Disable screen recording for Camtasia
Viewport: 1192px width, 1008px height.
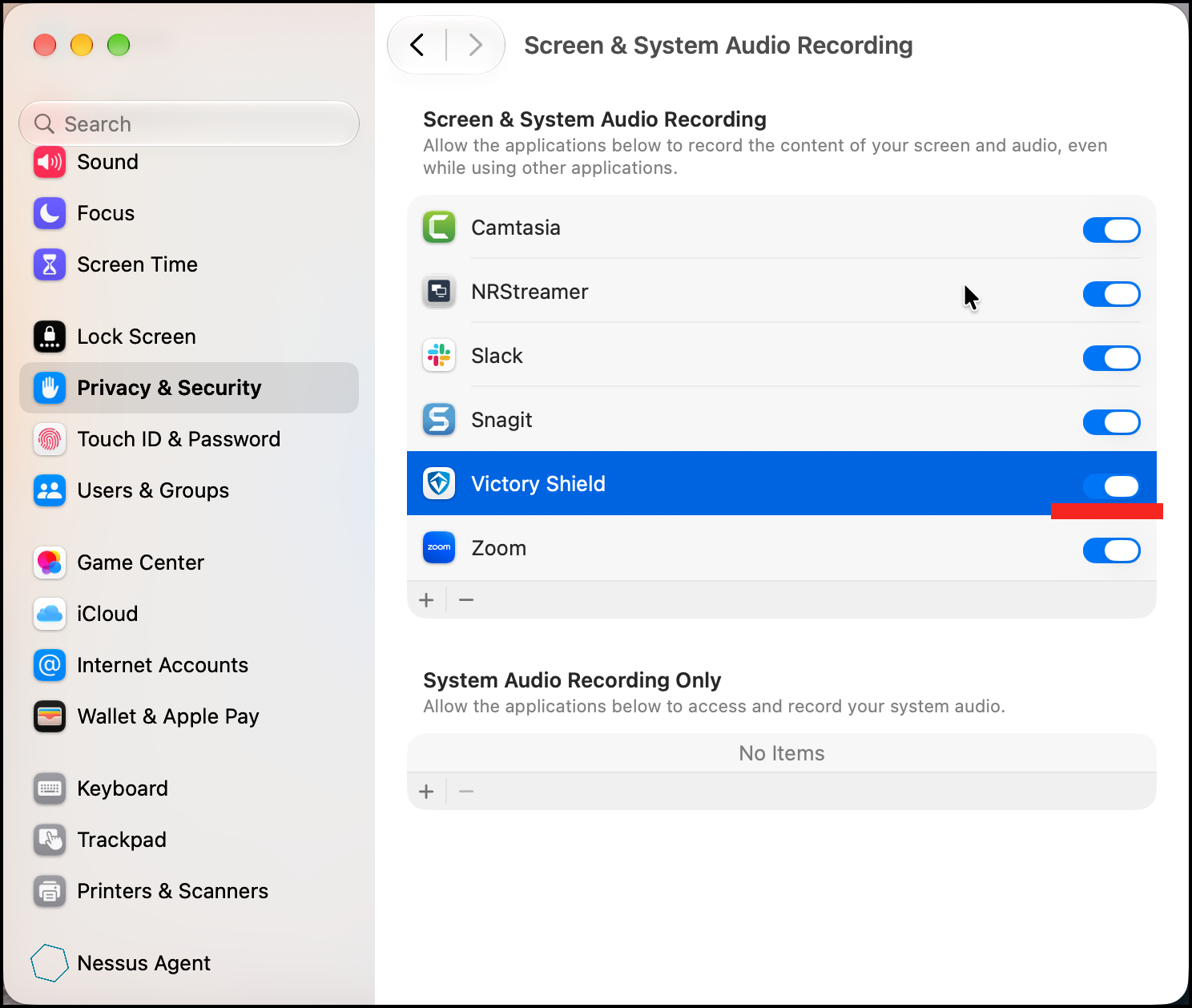1112,230
